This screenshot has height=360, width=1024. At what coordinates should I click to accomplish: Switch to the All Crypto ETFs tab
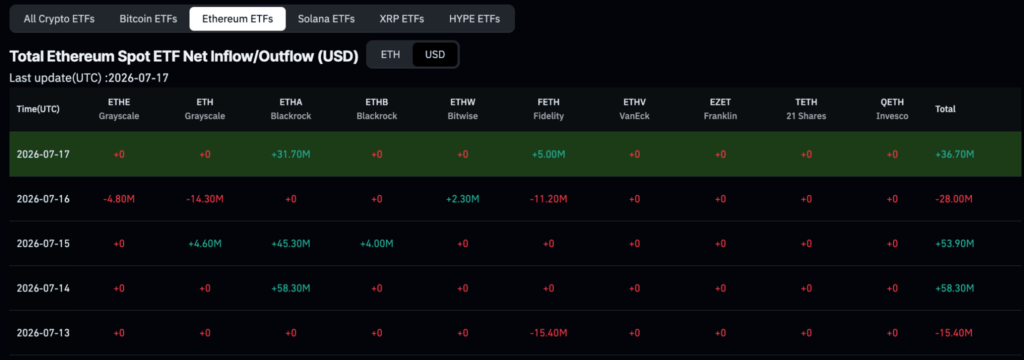(x=59, y=19)
